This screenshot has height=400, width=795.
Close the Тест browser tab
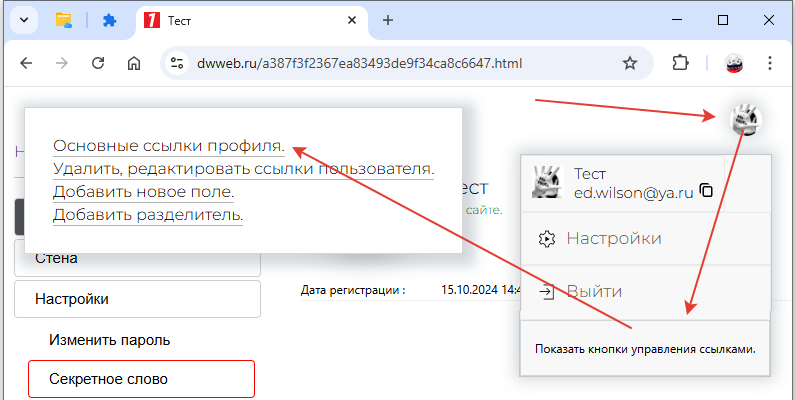[349, 20]
